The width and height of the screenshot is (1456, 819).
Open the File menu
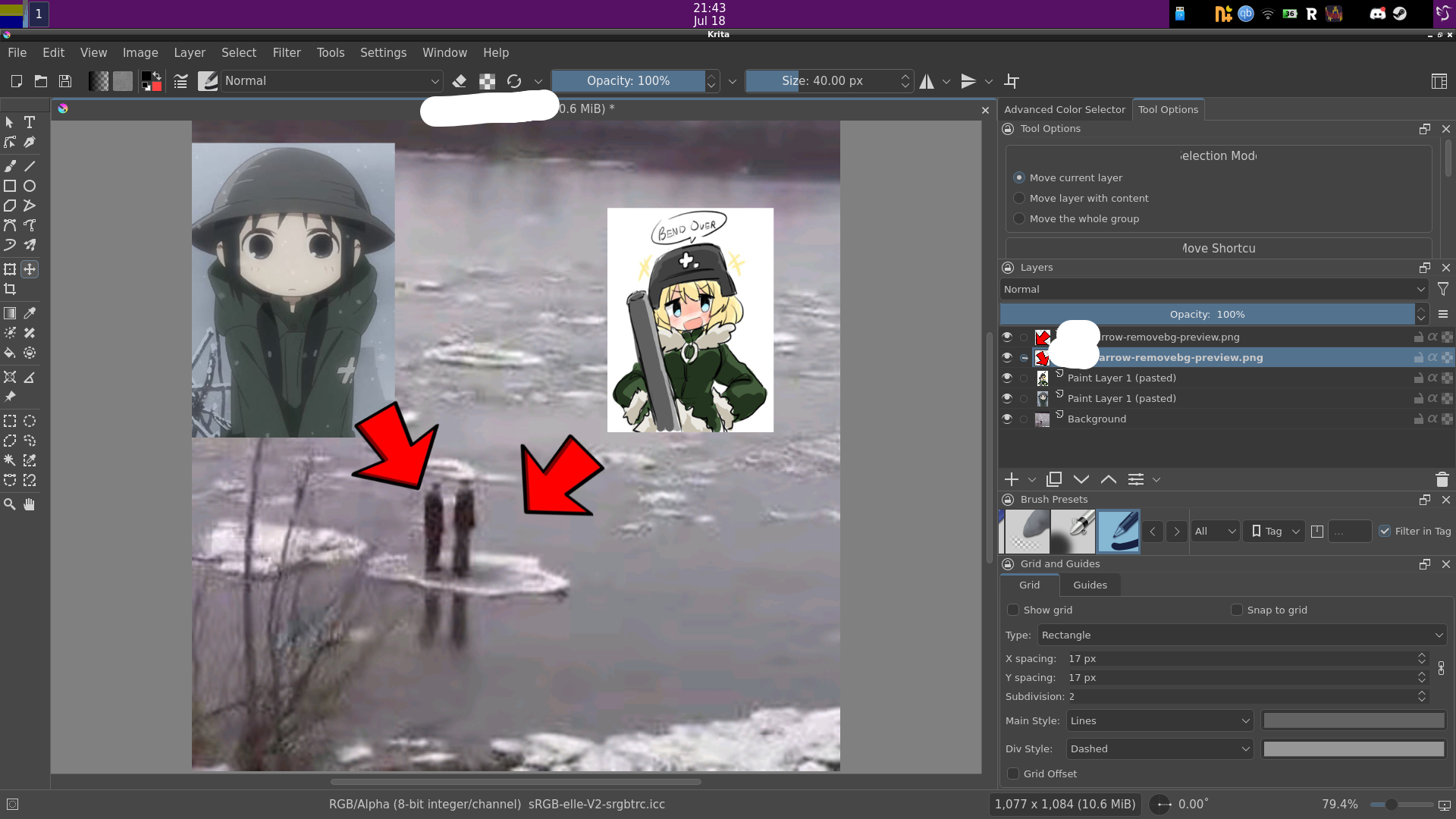tap(17, 52)
